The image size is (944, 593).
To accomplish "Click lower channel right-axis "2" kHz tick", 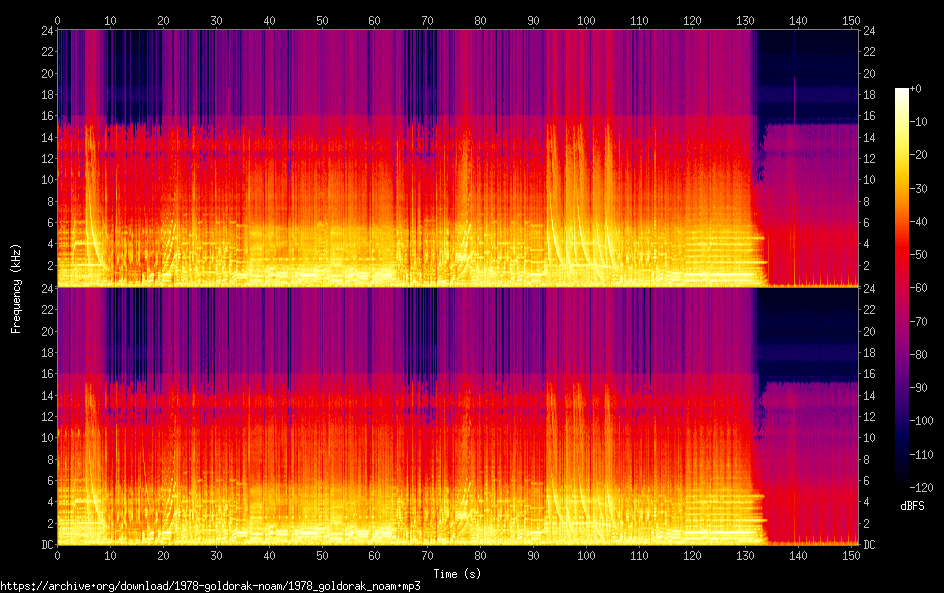I will click(x=866, y=524).
